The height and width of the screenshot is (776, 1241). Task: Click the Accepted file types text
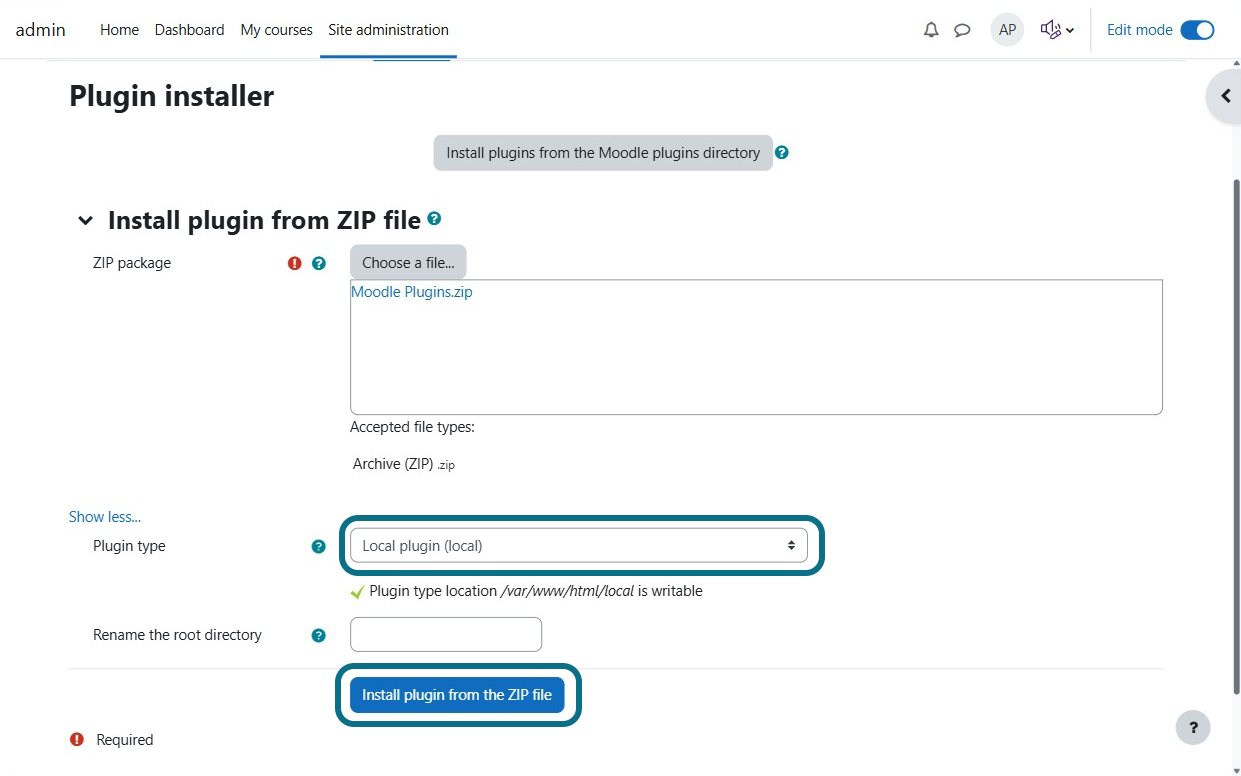pos(412,427)
